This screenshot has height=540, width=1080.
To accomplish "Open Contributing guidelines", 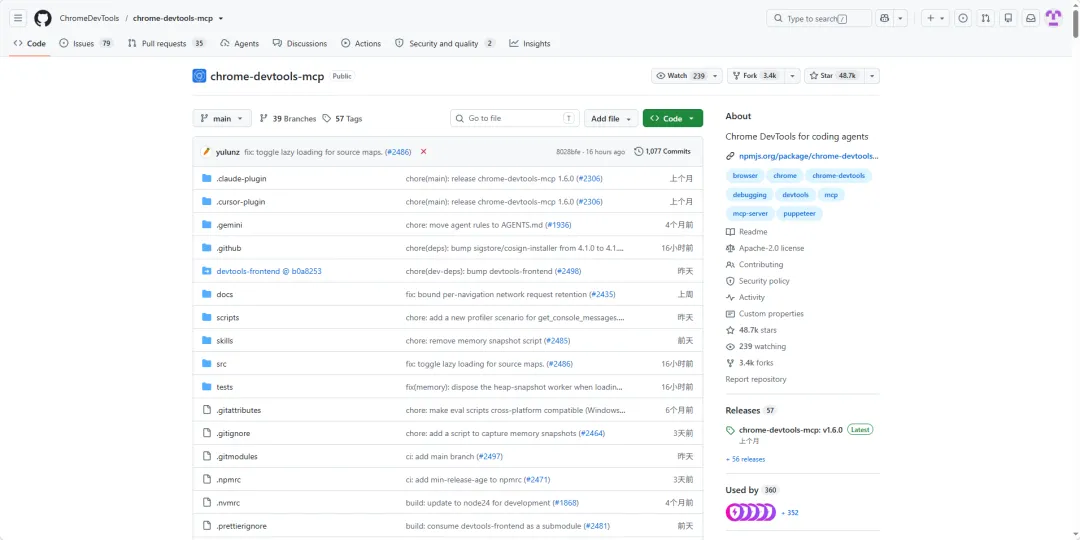I will click(x=754, y=264).
